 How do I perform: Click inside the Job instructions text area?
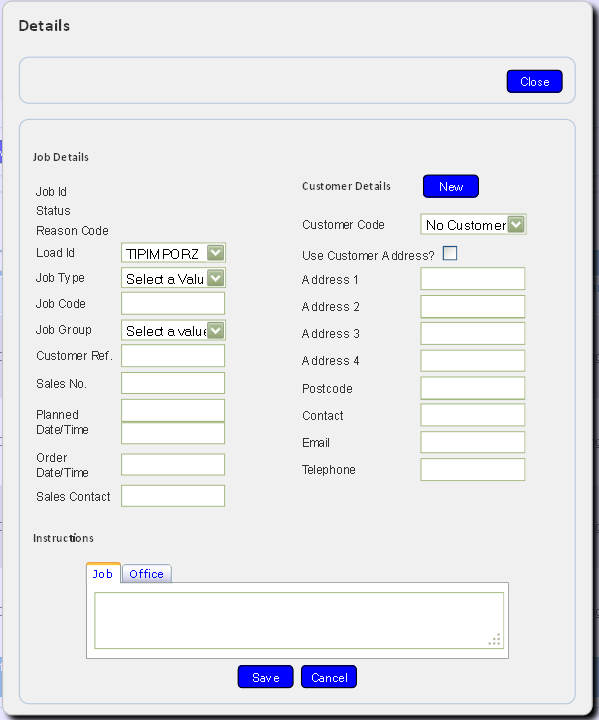(x=299, y=620)
